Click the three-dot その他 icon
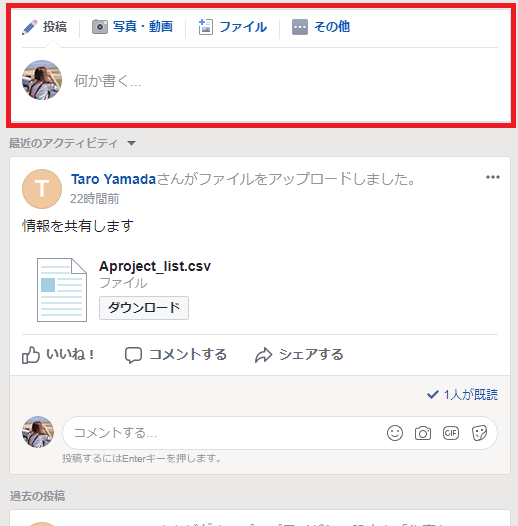The height and width of the screenshot is (526, 518). 300,27
